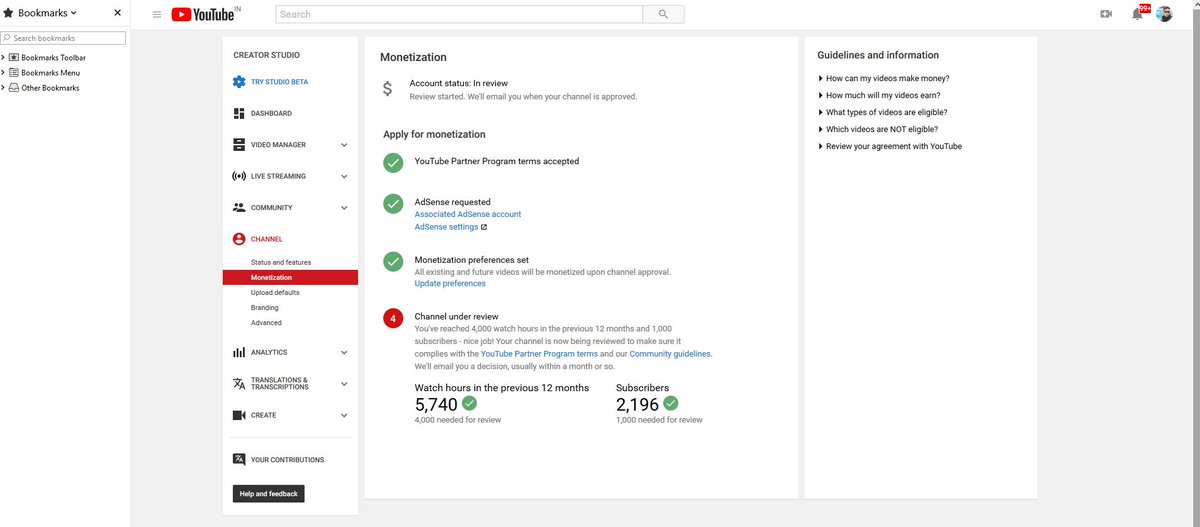
Task: Click the Your Contributions translate icon
Action: (239, 460)
